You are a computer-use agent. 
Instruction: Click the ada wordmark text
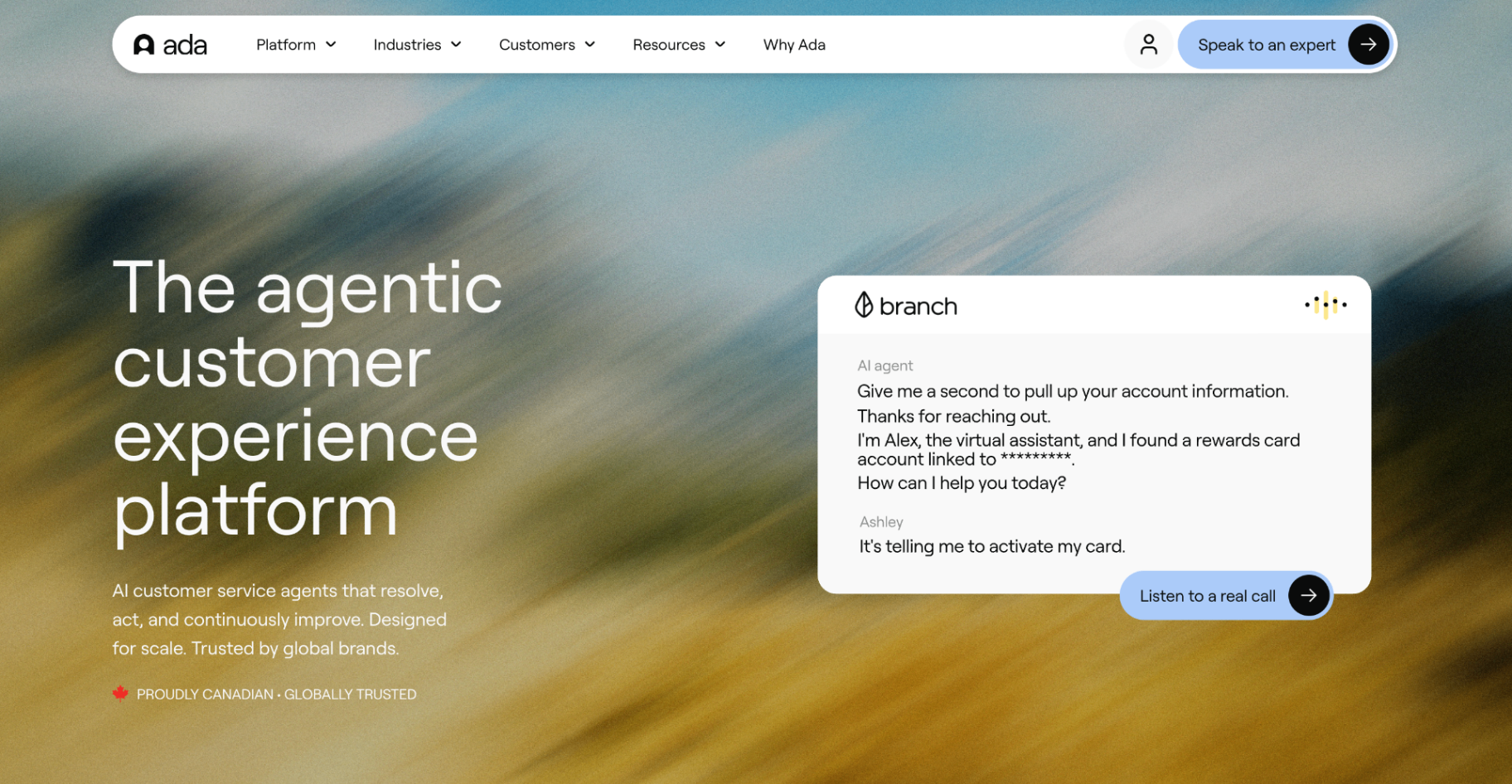185,45
